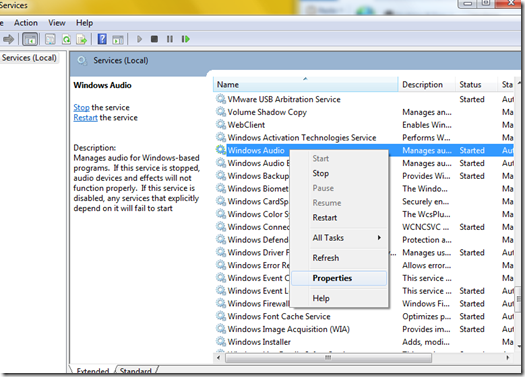Sort by the Description column header
The image size is (525, 377).
(x=427, y=84)
